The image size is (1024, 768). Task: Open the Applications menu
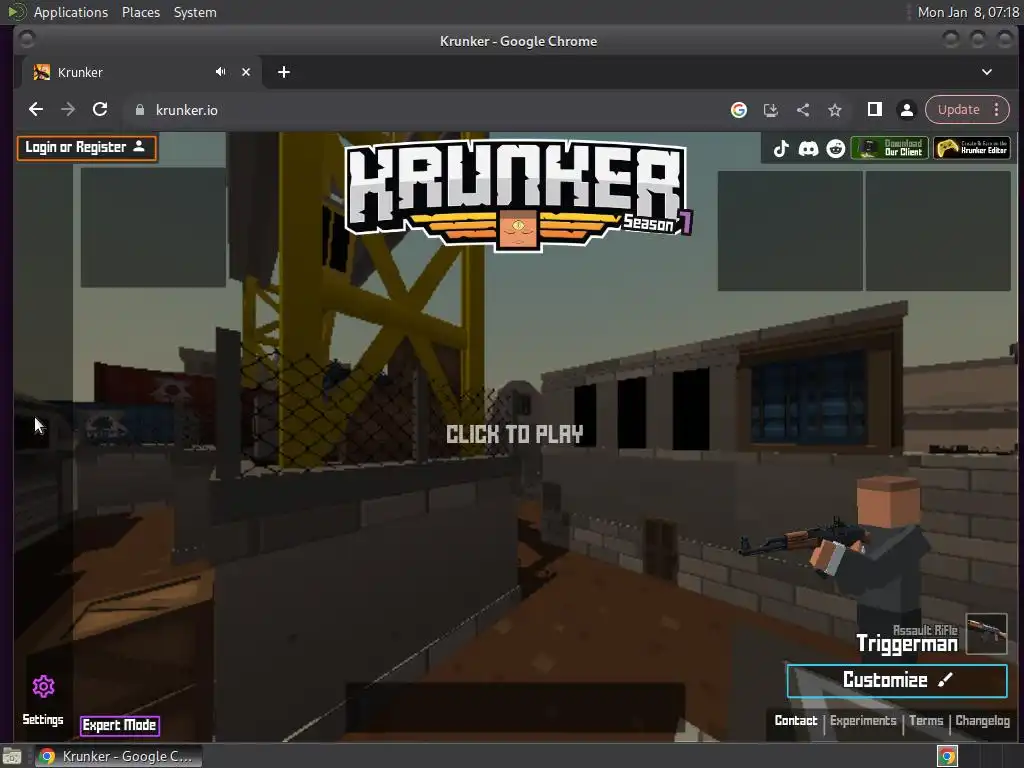click(71, 12)
